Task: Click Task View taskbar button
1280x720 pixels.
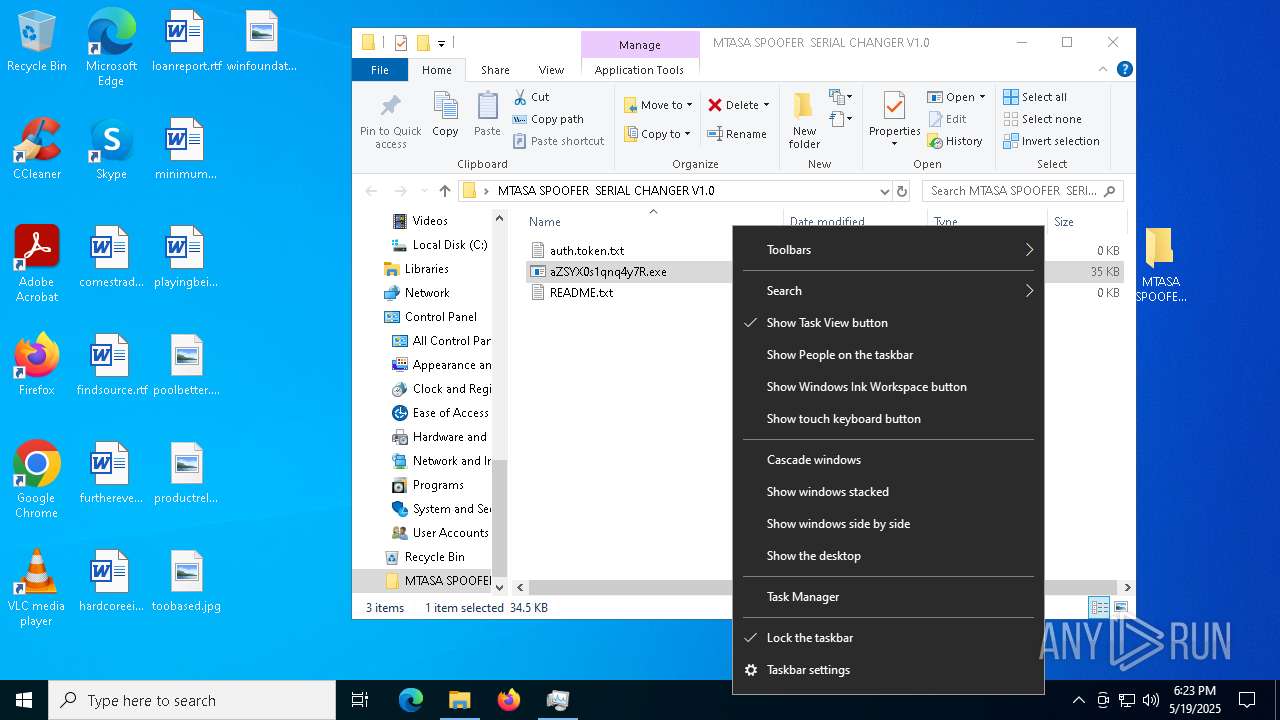Action: point(360,700)
